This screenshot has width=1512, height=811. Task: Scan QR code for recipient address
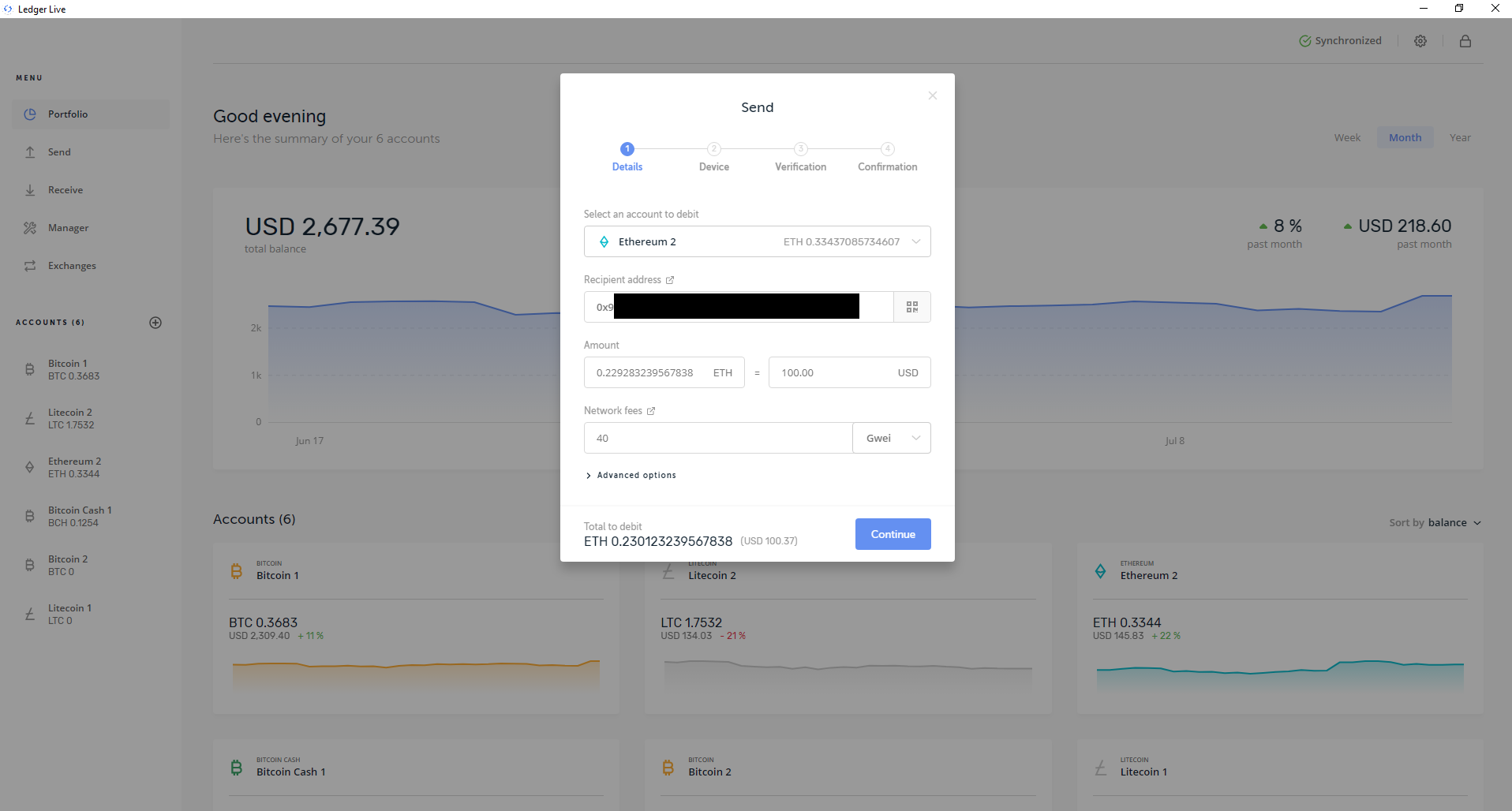pyautogui.click(x=912, y=307)
